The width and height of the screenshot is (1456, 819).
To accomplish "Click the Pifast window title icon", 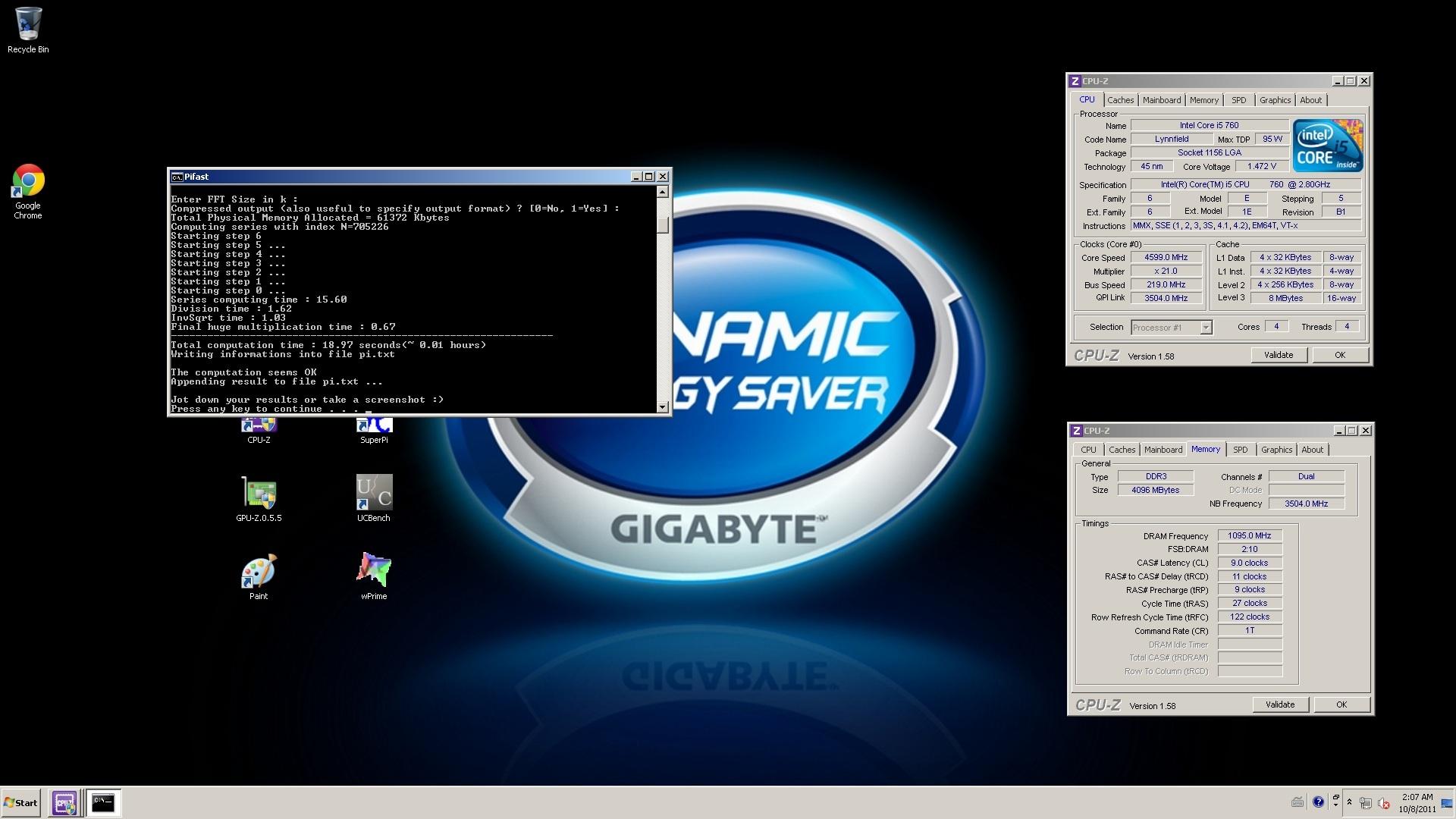I will coord(177,177).
